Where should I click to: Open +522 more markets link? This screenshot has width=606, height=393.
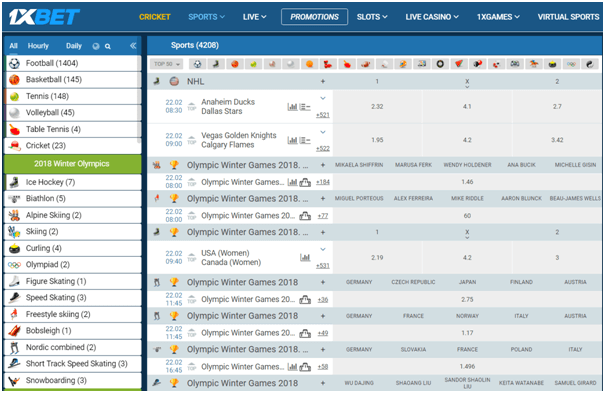pyautogui.click(x=323, y=149)
